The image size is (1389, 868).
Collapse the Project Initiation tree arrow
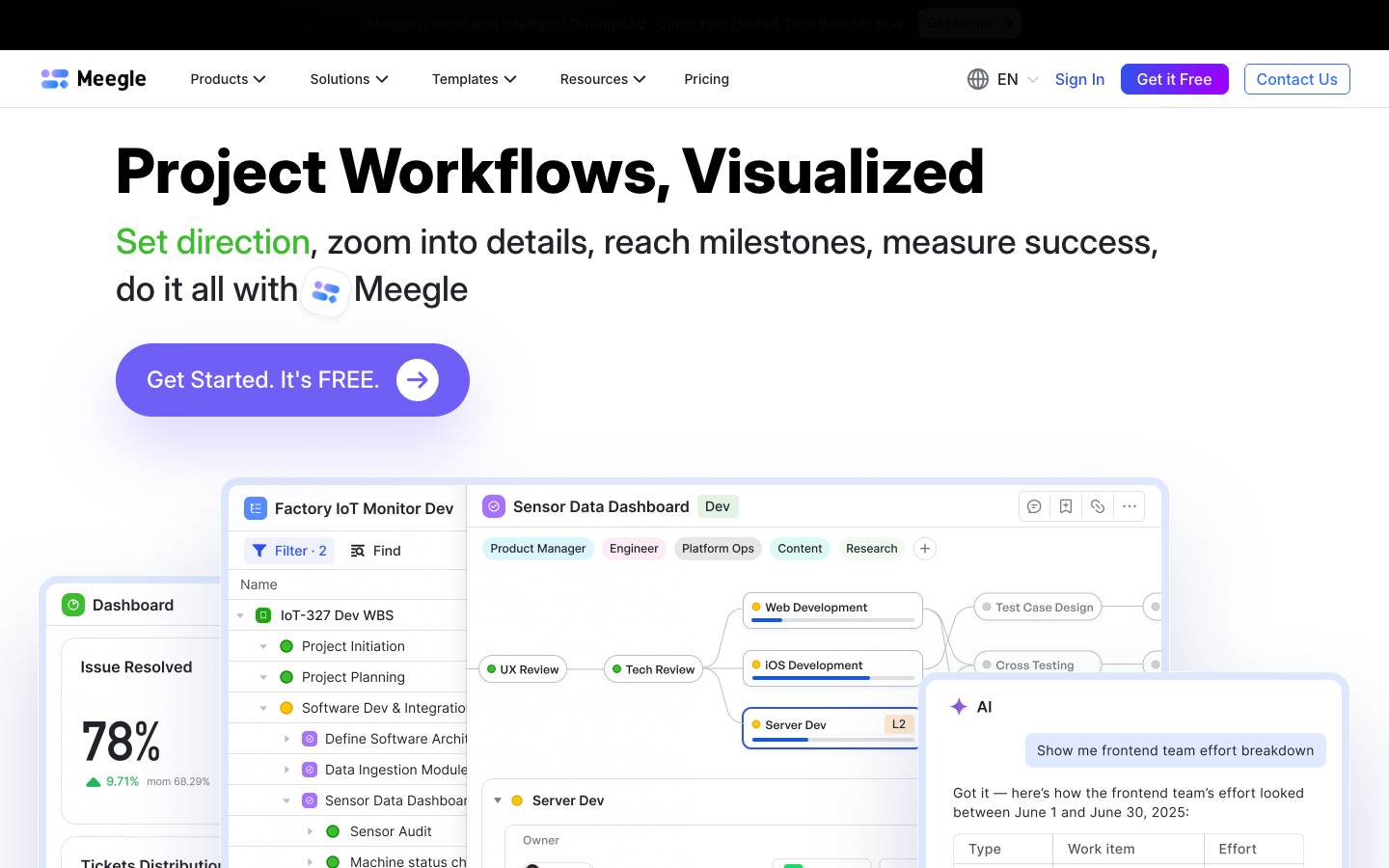click(x=263, y=646)
